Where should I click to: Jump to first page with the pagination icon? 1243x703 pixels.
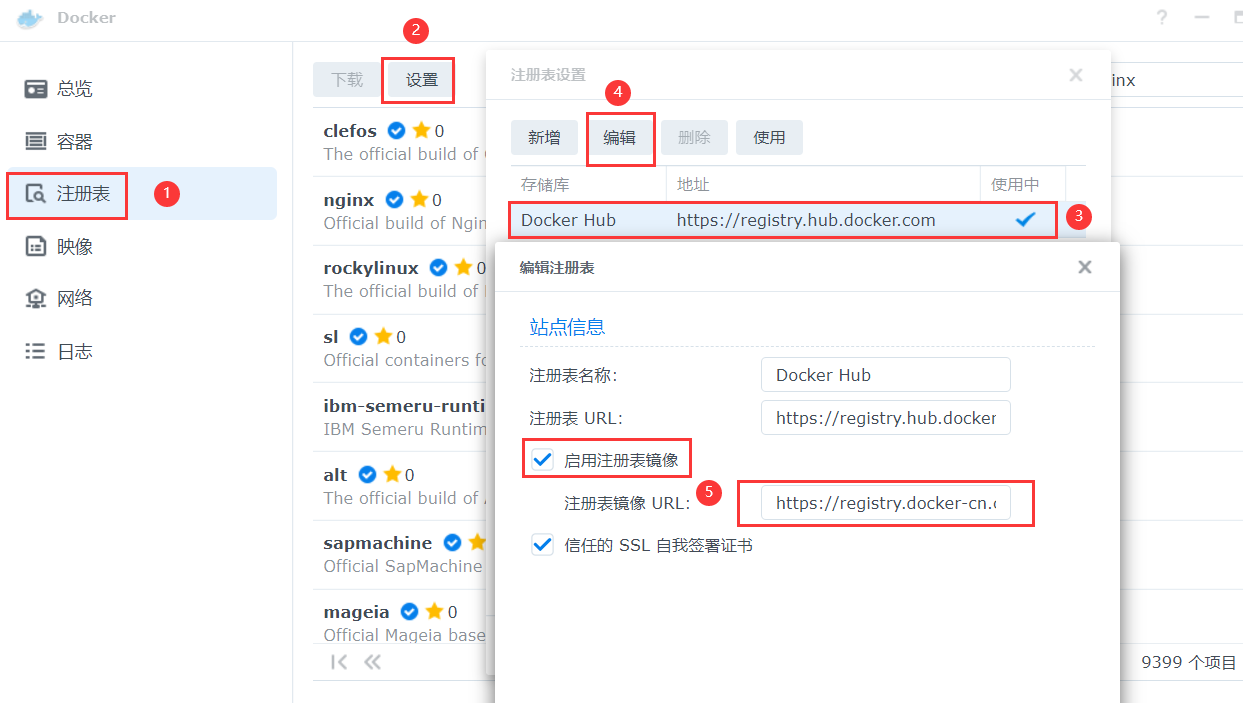click(x=339, y=662)
